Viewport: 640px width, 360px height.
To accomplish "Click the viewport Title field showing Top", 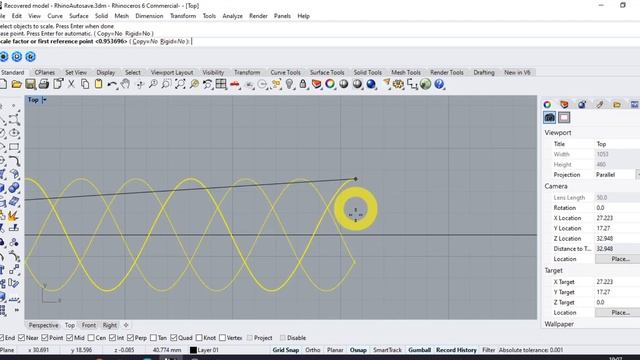I will 617,144.
